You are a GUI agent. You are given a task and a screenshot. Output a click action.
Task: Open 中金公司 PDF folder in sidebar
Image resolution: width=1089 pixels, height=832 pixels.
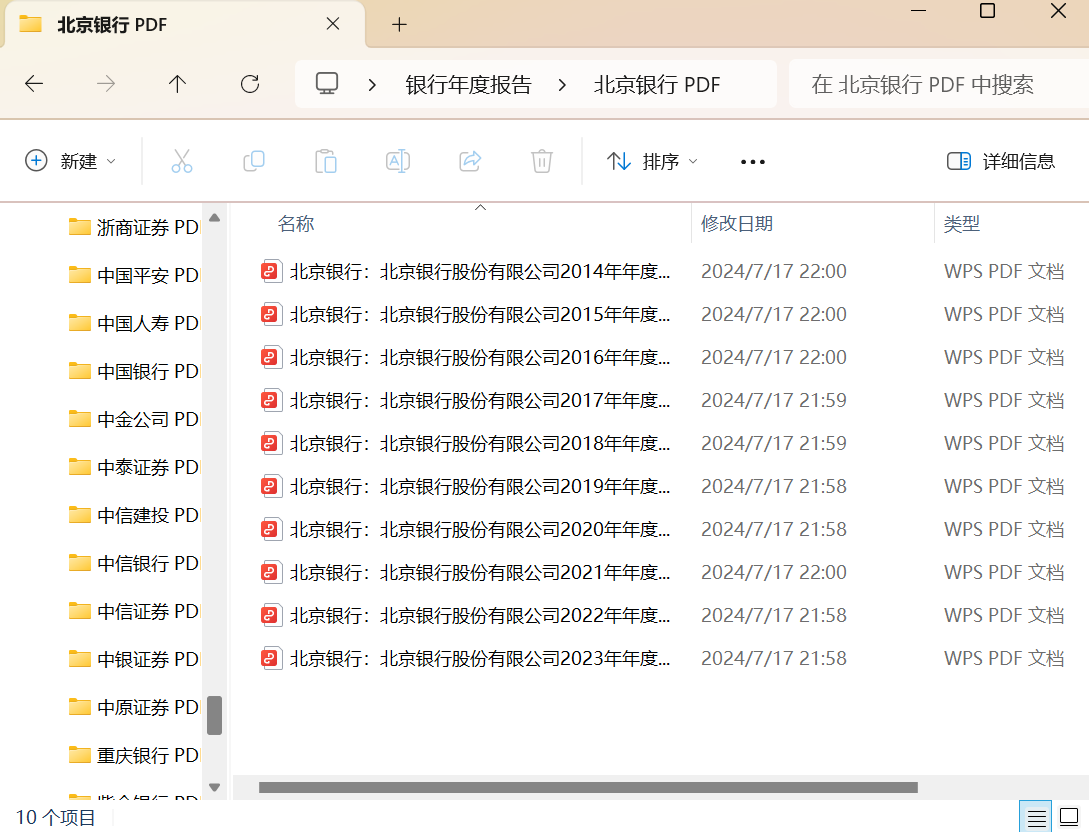134,419
